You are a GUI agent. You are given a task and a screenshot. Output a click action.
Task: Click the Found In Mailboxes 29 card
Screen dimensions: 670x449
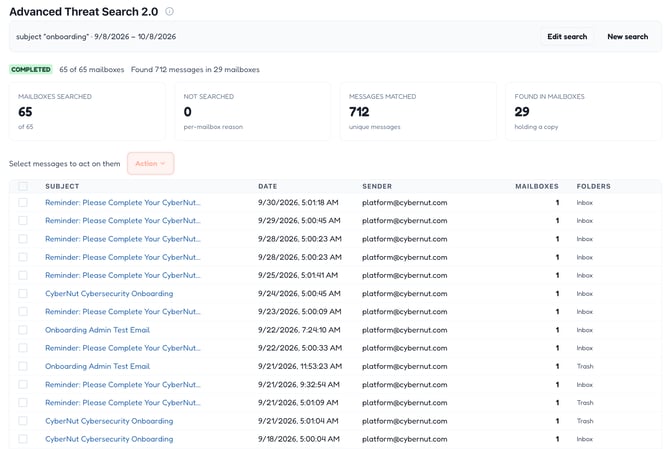tap(584, 112)
